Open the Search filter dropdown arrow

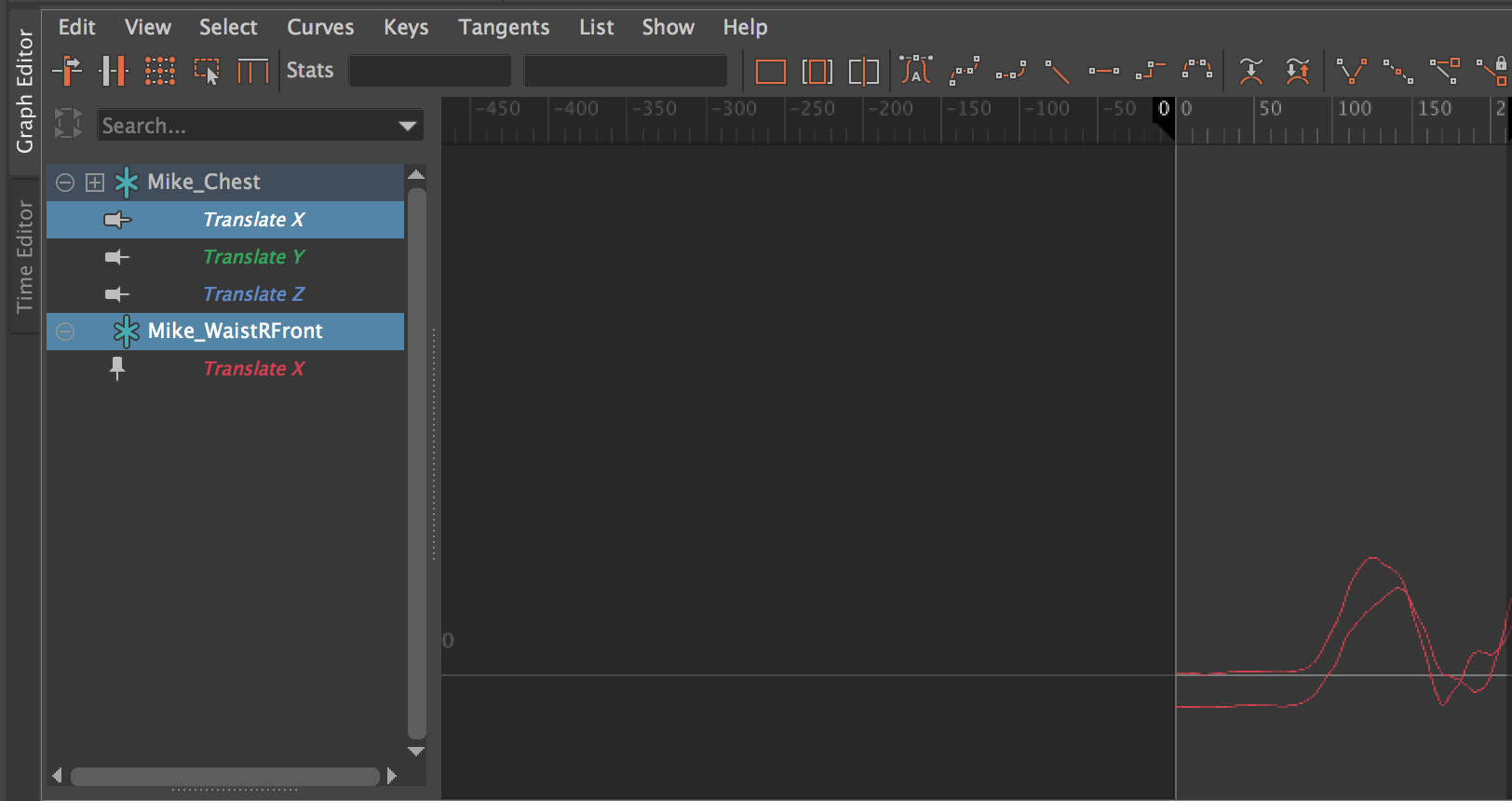click(x=407, y=126)
